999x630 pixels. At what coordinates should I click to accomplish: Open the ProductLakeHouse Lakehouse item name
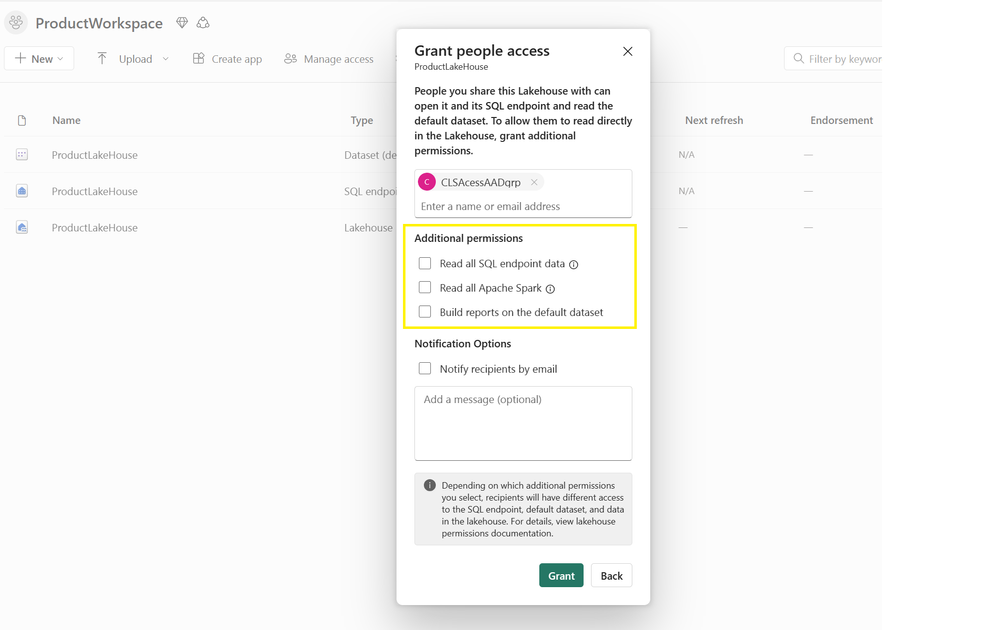[94, 227]
